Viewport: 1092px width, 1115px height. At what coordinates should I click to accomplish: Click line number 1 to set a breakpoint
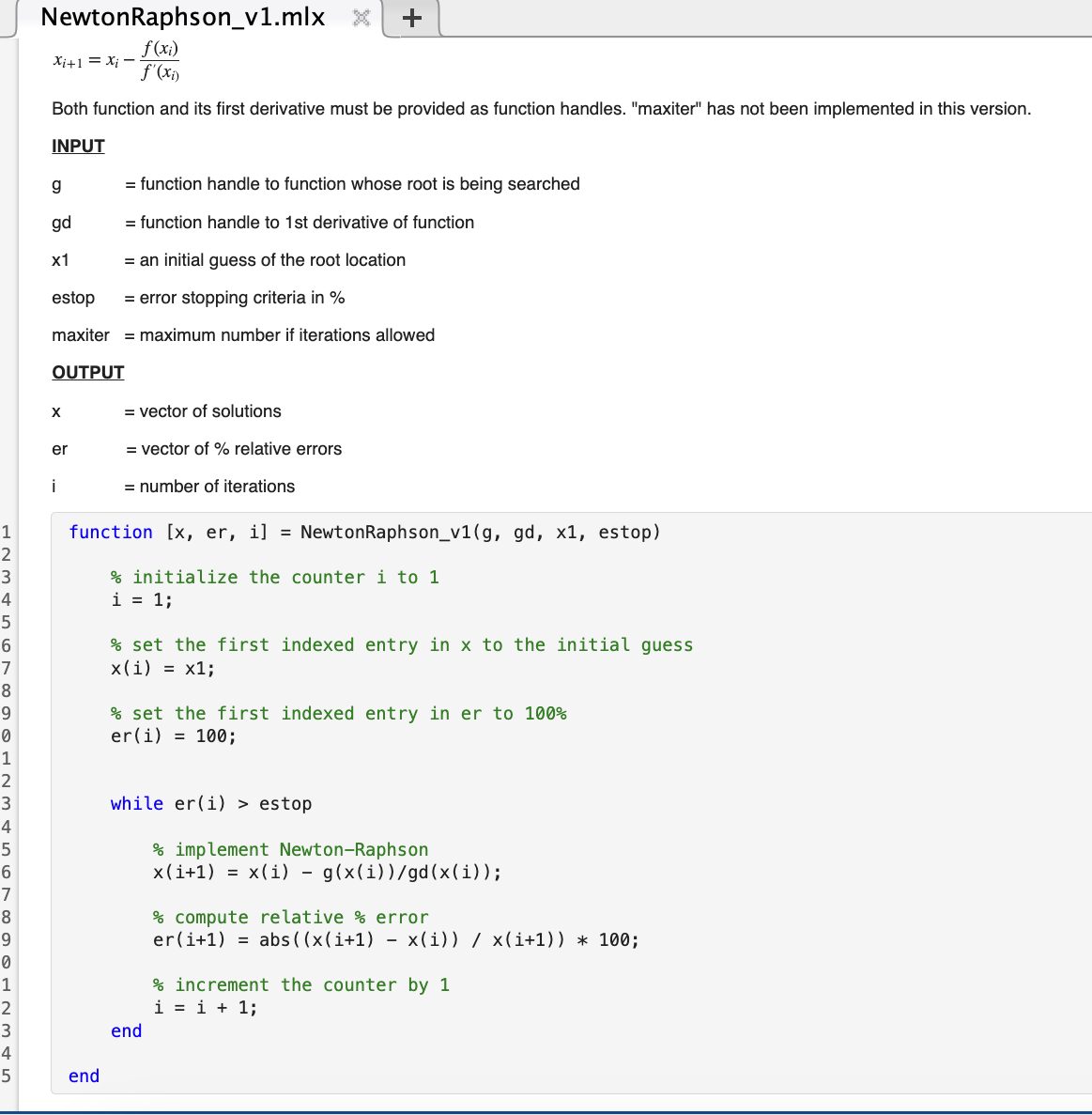click(7, 532)
